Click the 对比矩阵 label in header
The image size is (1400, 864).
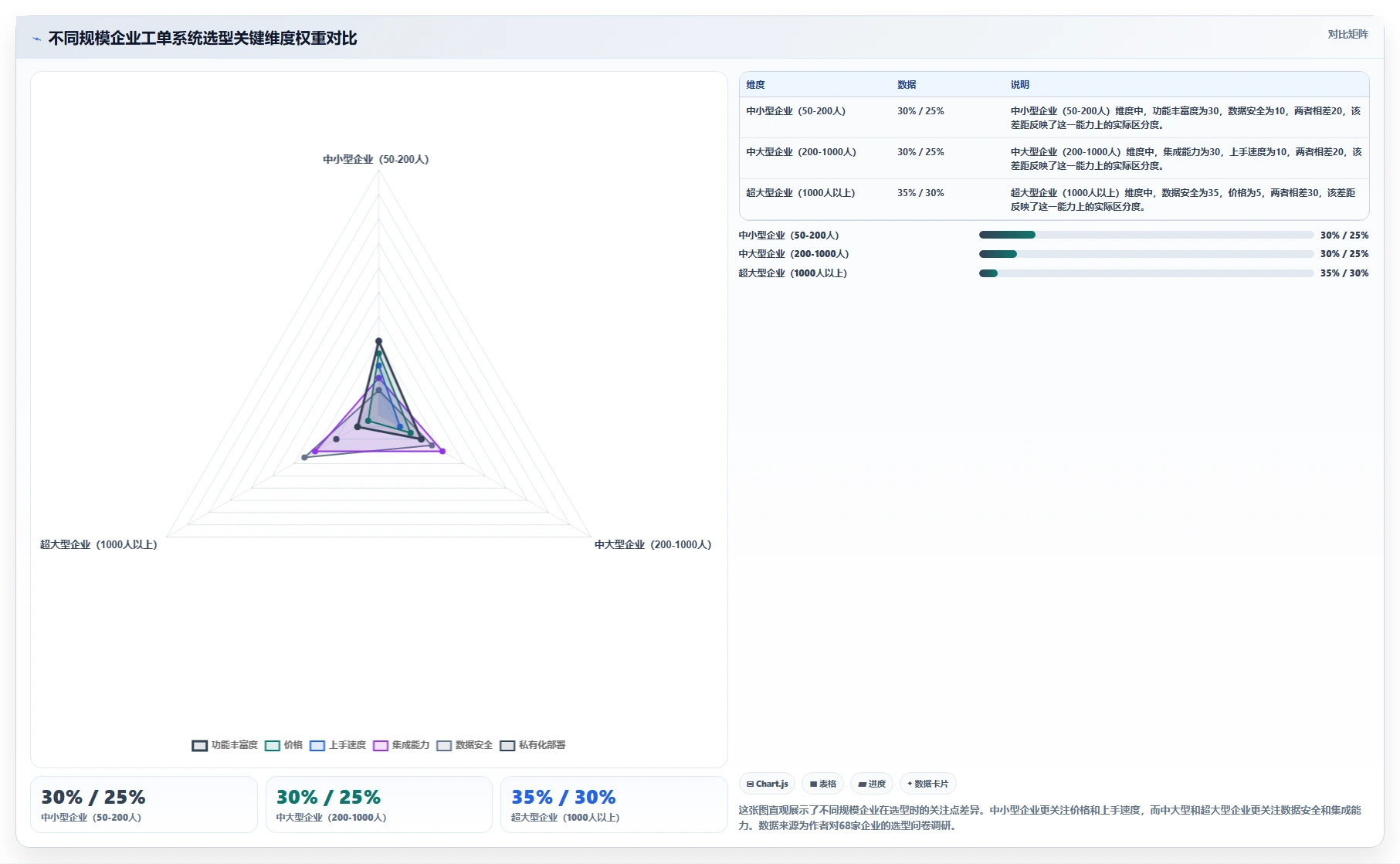(x=1347, y=34)
